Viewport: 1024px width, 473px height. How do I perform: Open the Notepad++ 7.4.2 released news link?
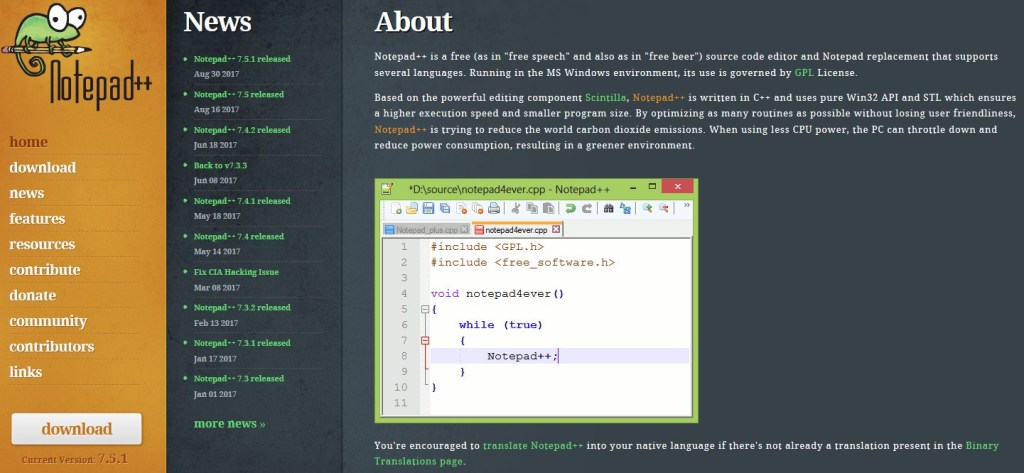[x=242, y=130]
